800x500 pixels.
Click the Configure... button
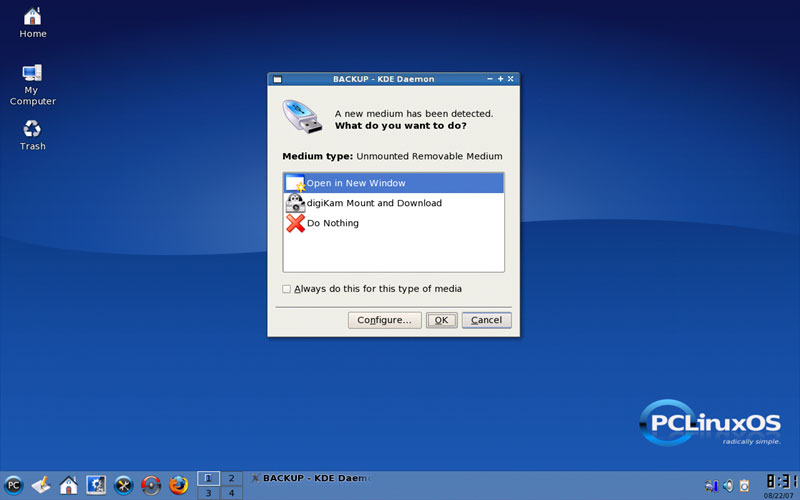384,320
